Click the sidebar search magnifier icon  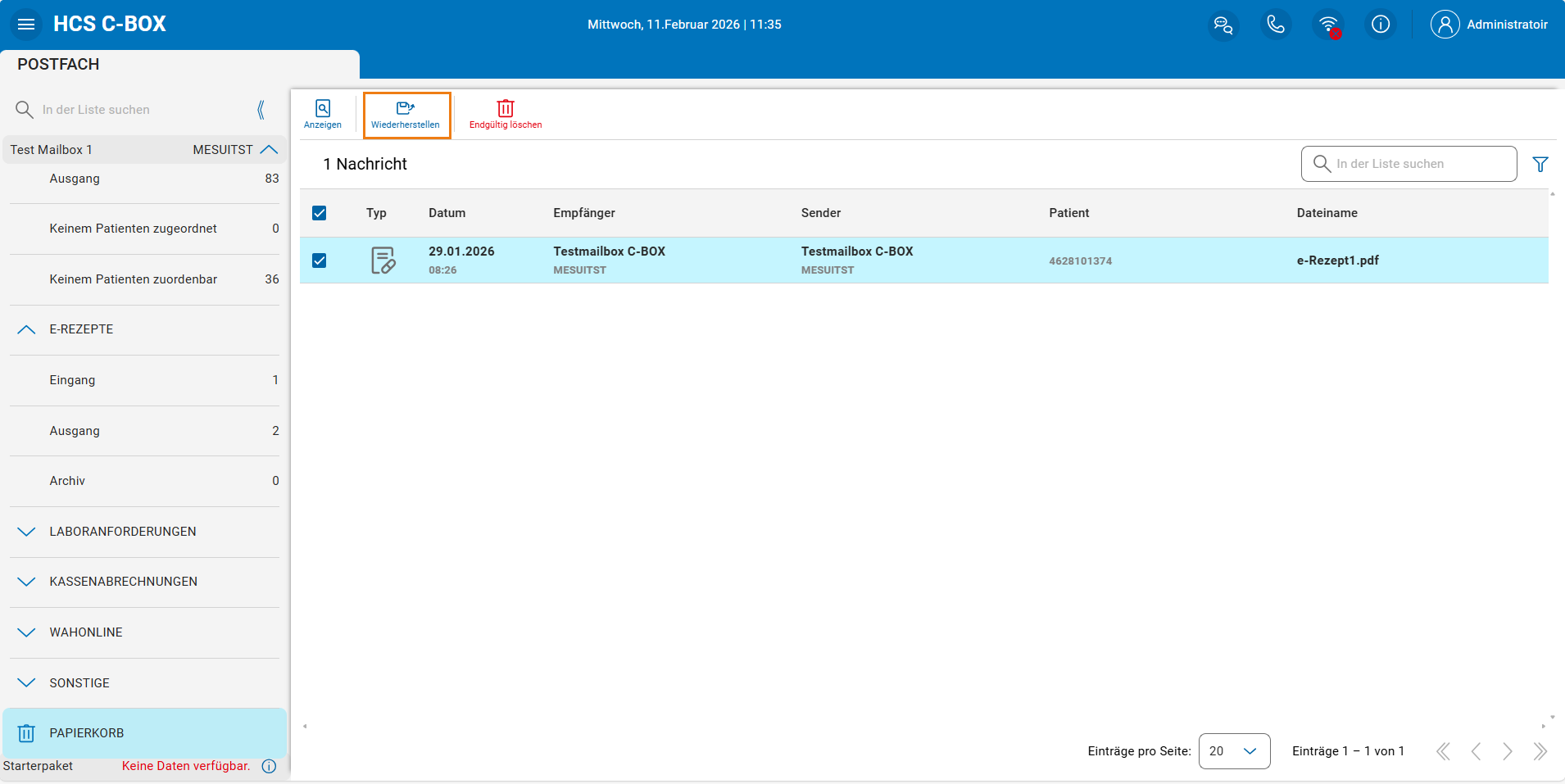coord(25,110)
